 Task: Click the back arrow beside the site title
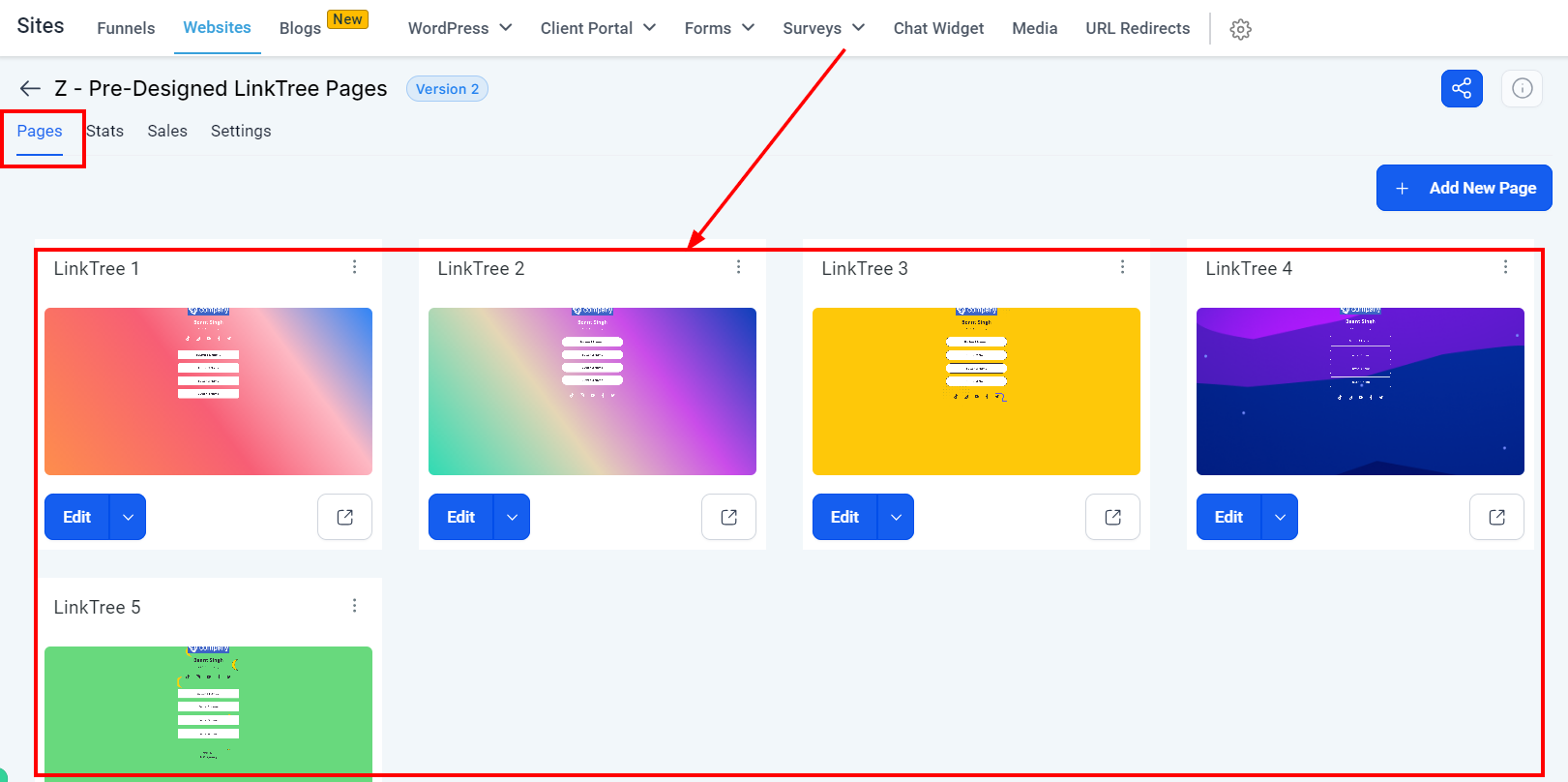(30, 89)
